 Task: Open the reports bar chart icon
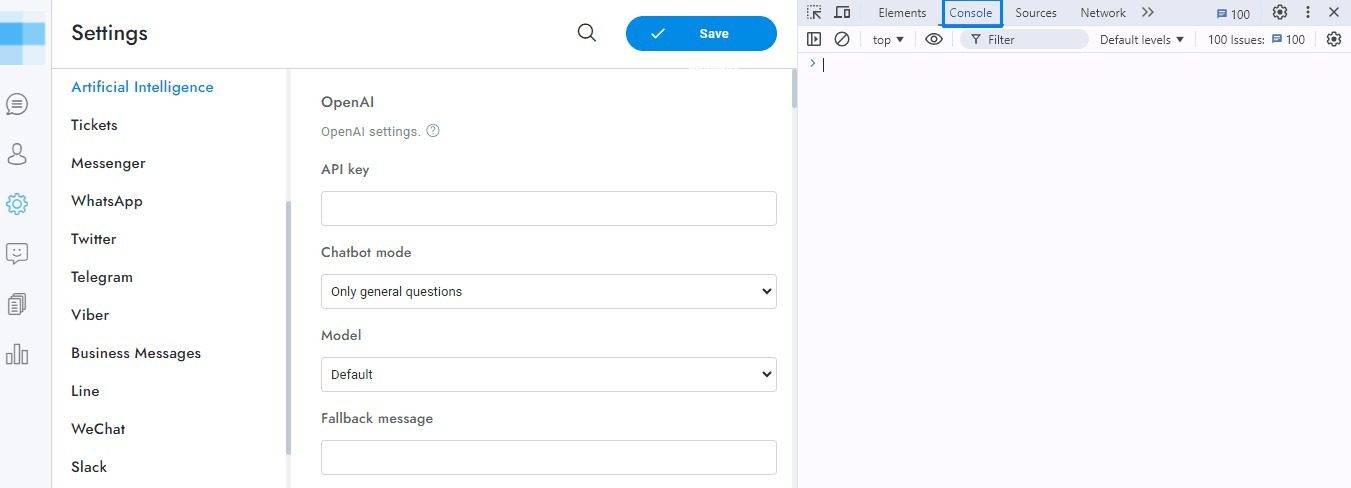pyautogui.click(x=17, y=354)
